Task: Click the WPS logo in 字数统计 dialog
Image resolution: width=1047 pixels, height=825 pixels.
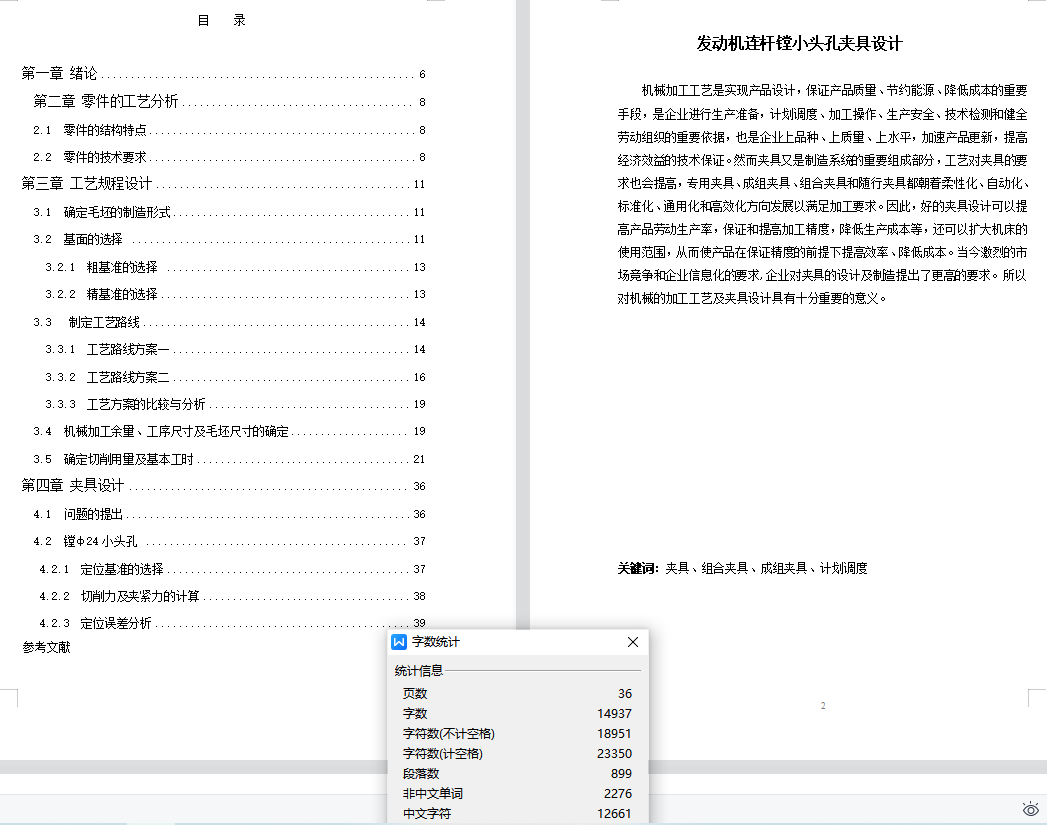Action: [x=399, y=642]
